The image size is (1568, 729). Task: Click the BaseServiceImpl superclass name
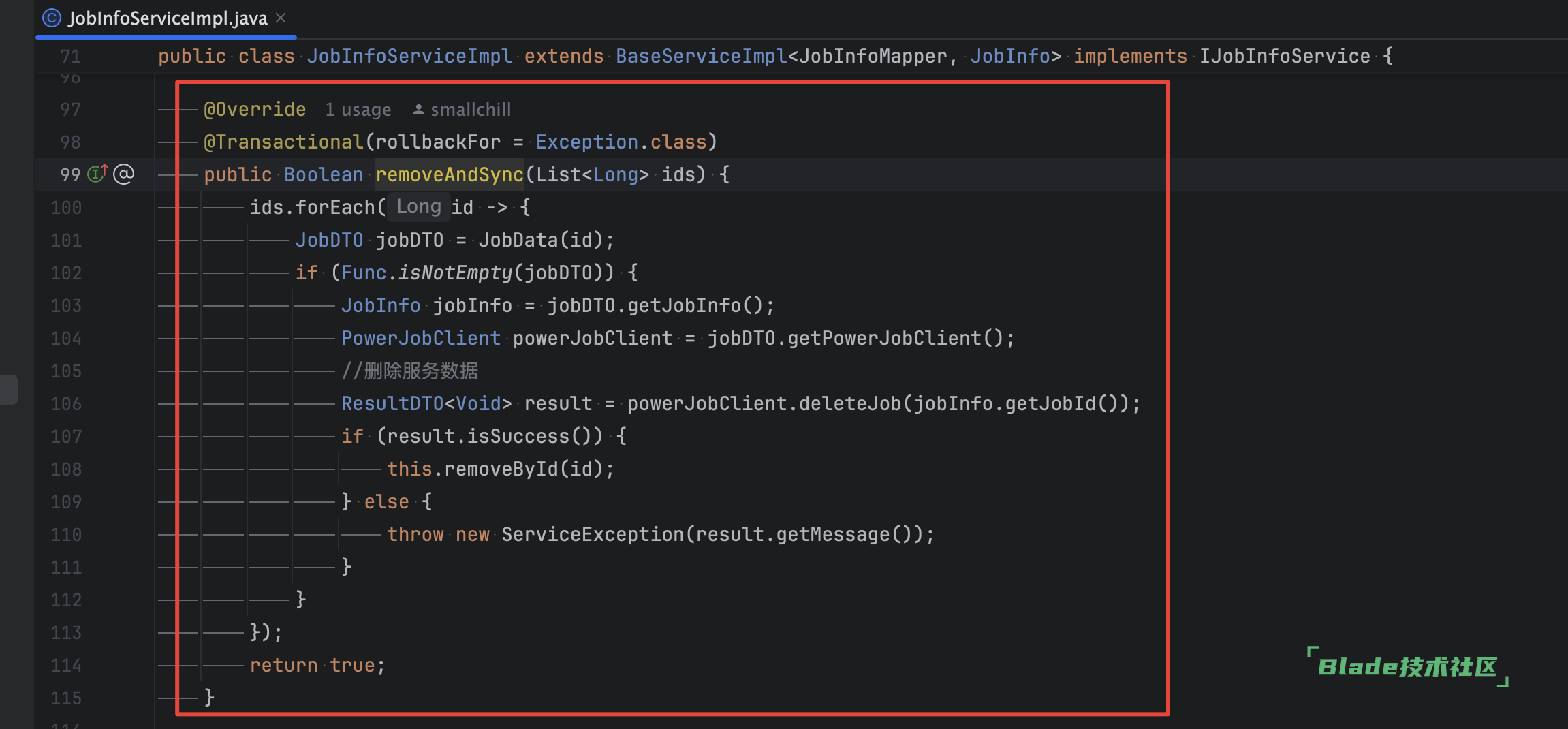click(702, 56)
